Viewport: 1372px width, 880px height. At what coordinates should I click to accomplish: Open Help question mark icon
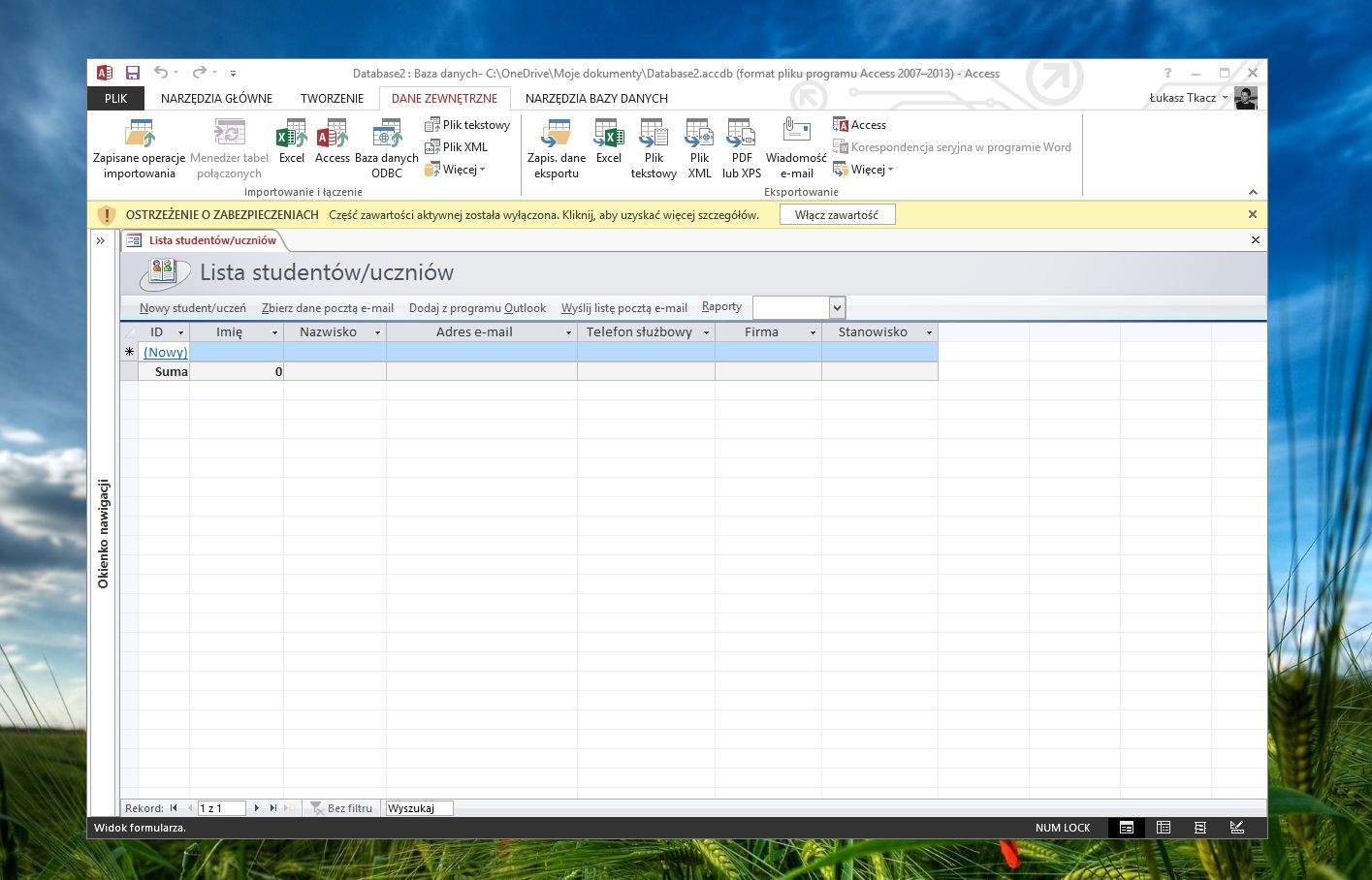(x=1167, y=73)
